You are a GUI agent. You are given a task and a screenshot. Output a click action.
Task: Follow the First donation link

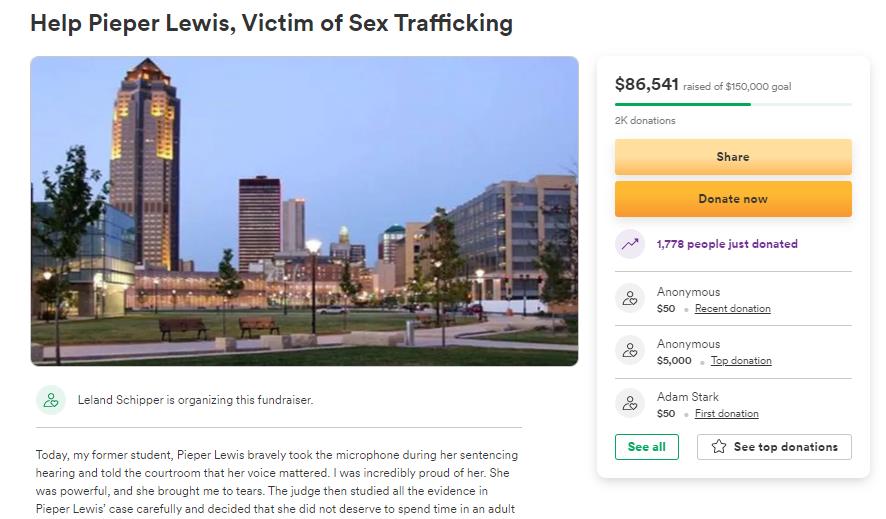coord(726,414)
